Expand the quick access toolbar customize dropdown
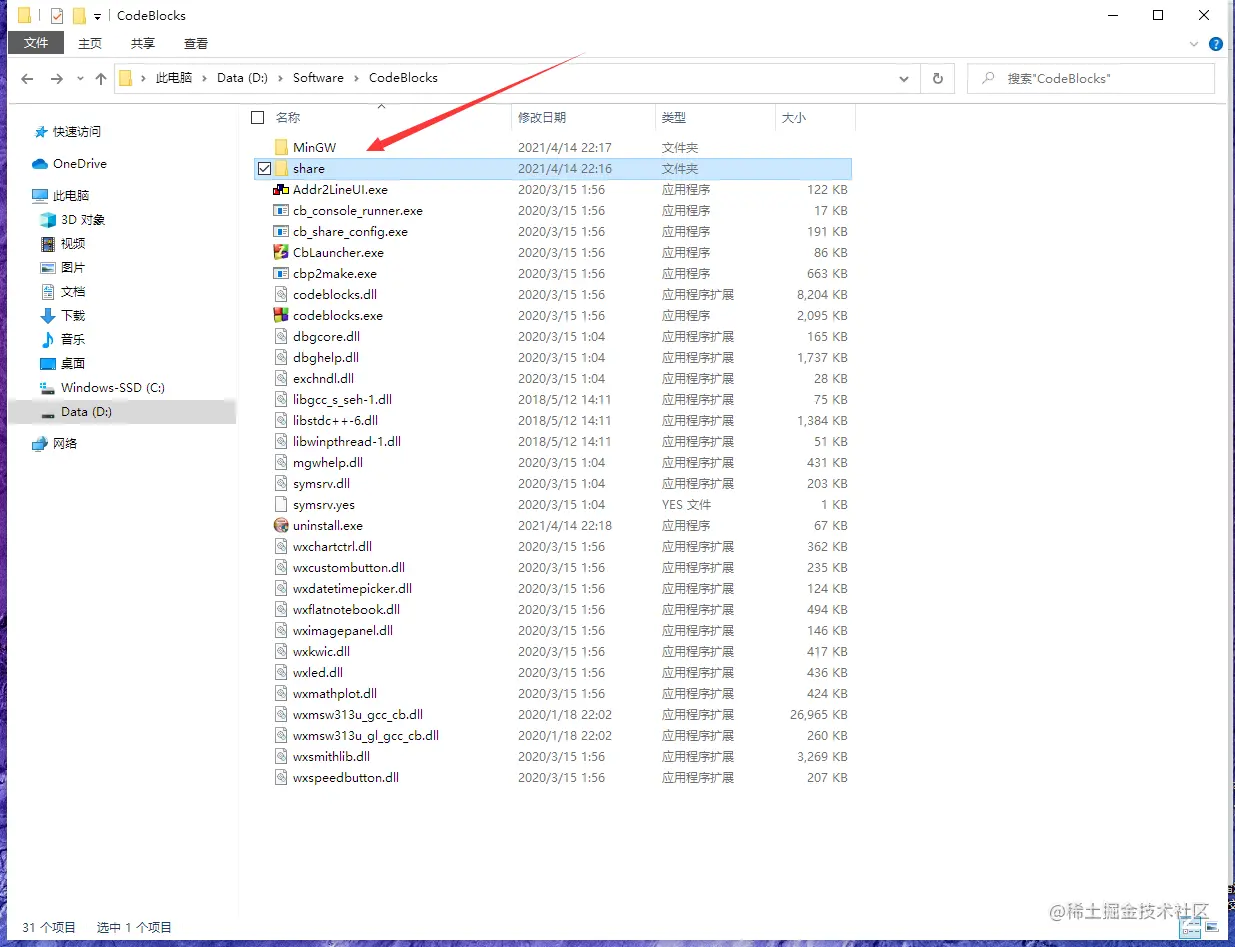Image resolution: width=1235 pixels, height=947 pixels. (97, 17)
